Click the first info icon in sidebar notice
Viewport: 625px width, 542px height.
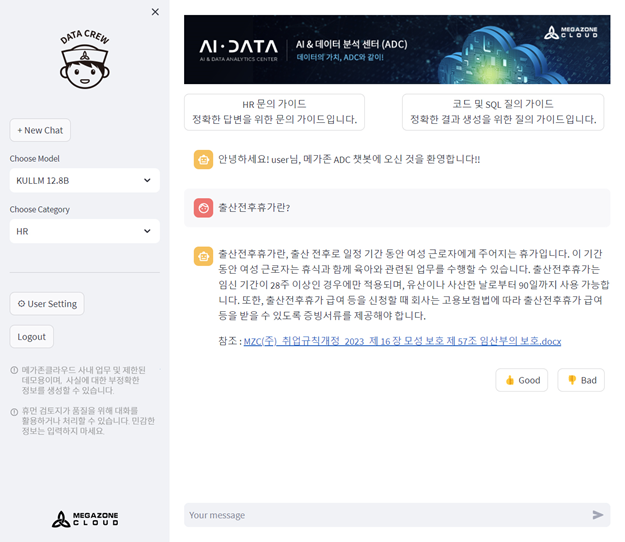point(14,371)
